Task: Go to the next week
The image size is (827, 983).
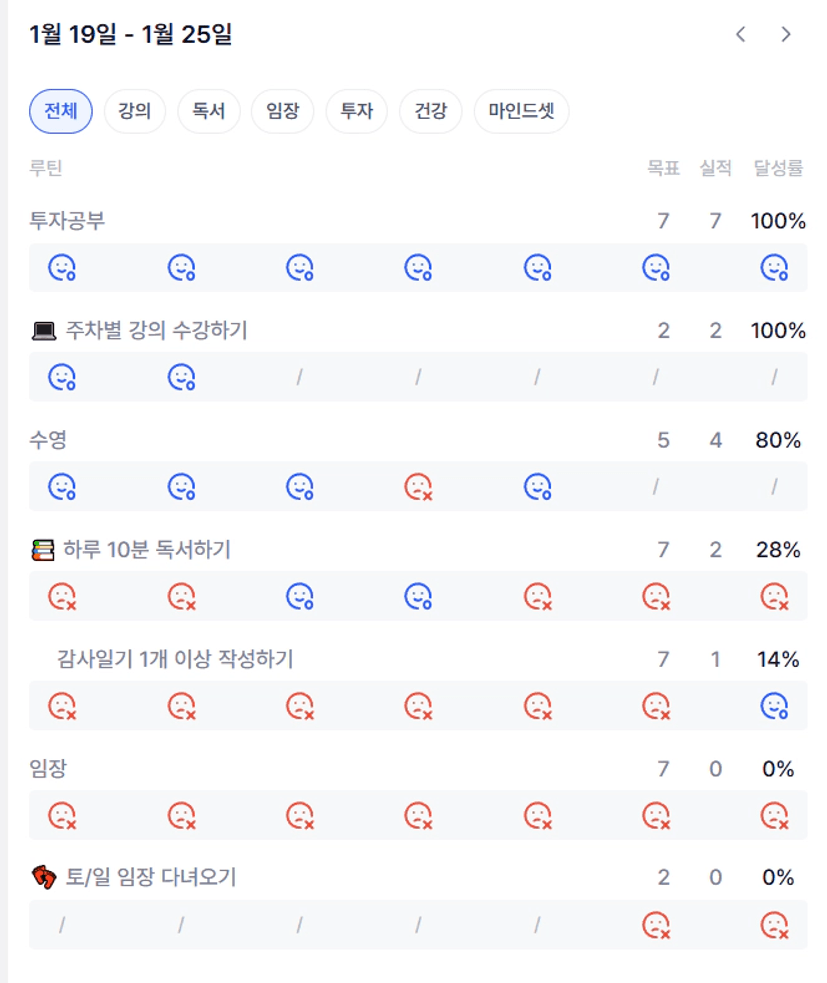Action: tap(786, 35)
